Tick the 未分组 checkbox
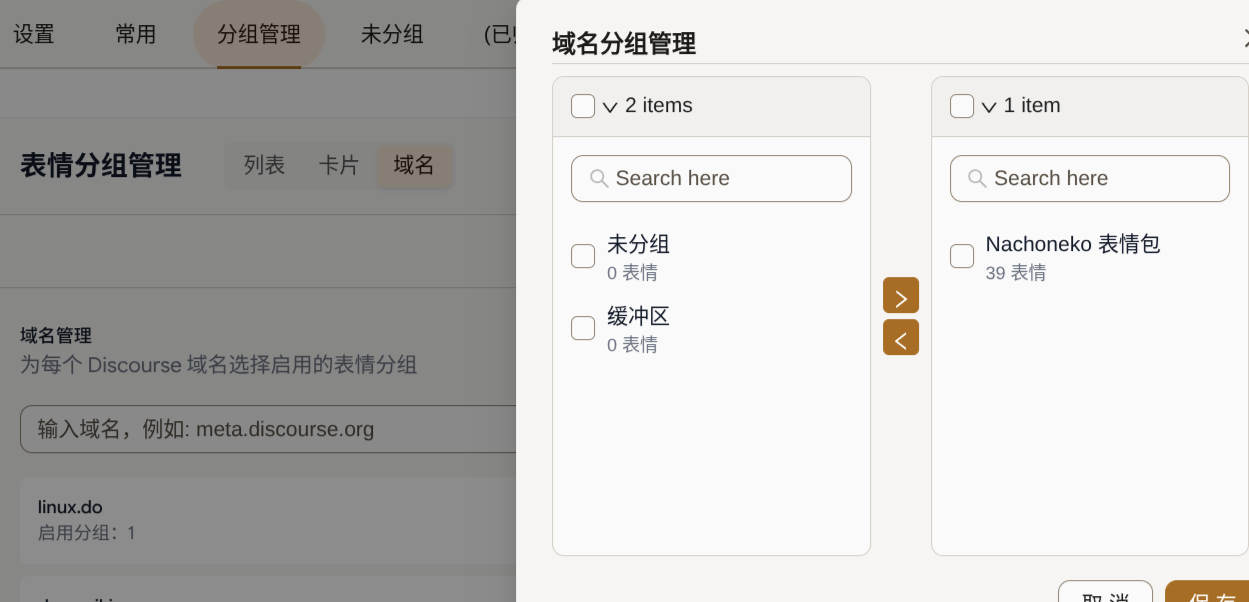Screen dimensions: 1249x602 [583, 256]
